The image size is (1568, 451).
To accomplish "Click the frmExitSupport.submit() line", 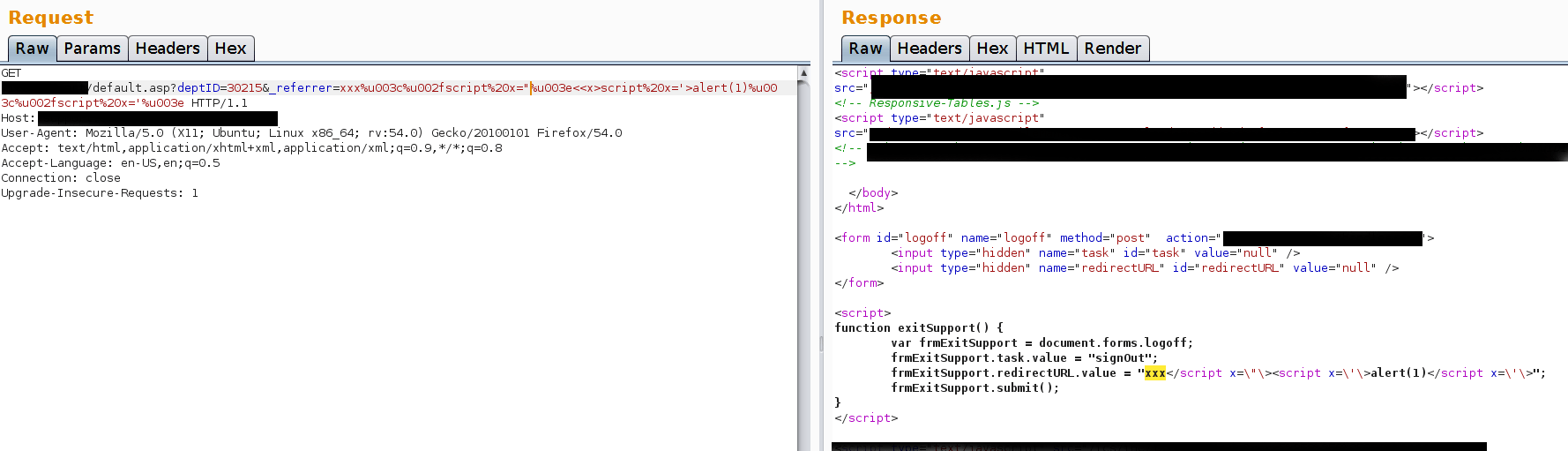I will coord(974,388).
